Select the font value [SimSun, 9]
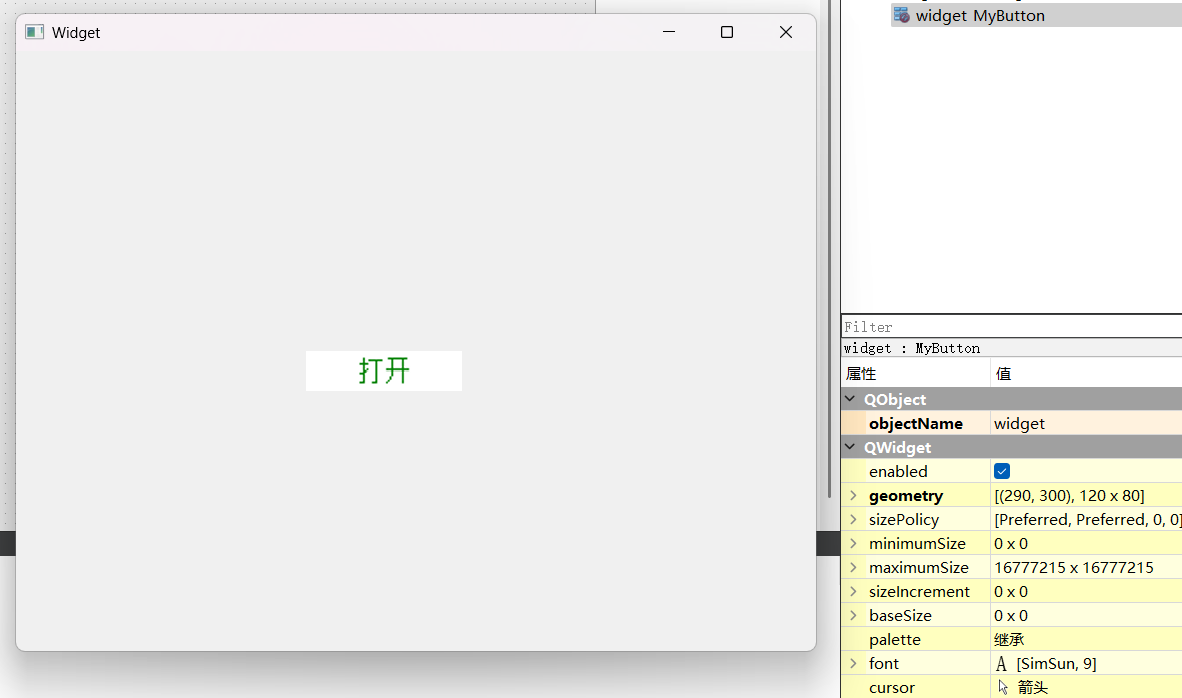The width and height of the screenshot is (1182, 698). 1056,663
